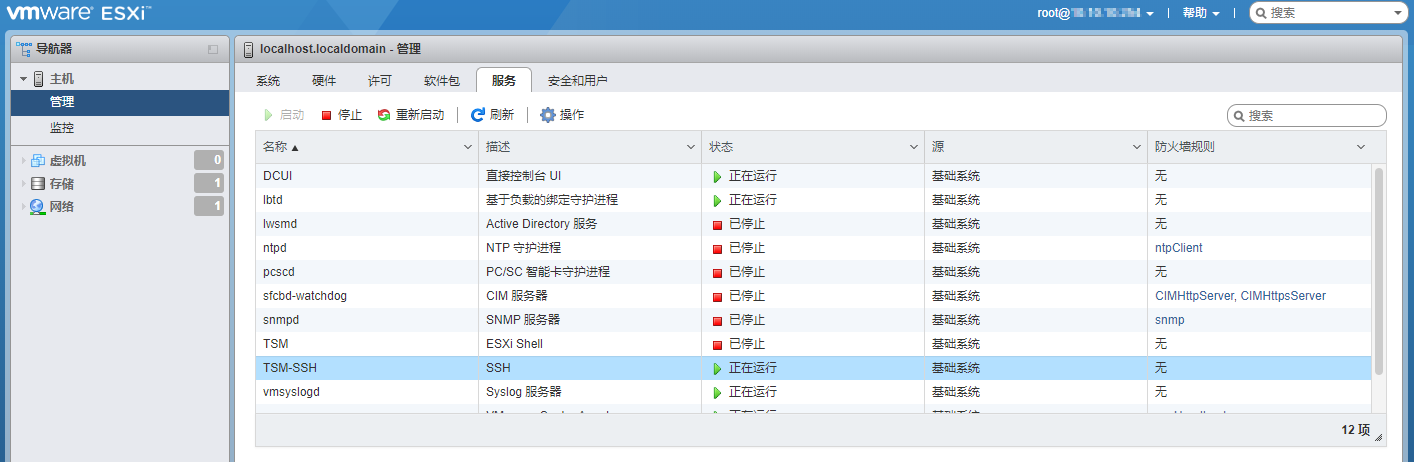
Task: Click the 刷新 button label
Action: [502, 115]
